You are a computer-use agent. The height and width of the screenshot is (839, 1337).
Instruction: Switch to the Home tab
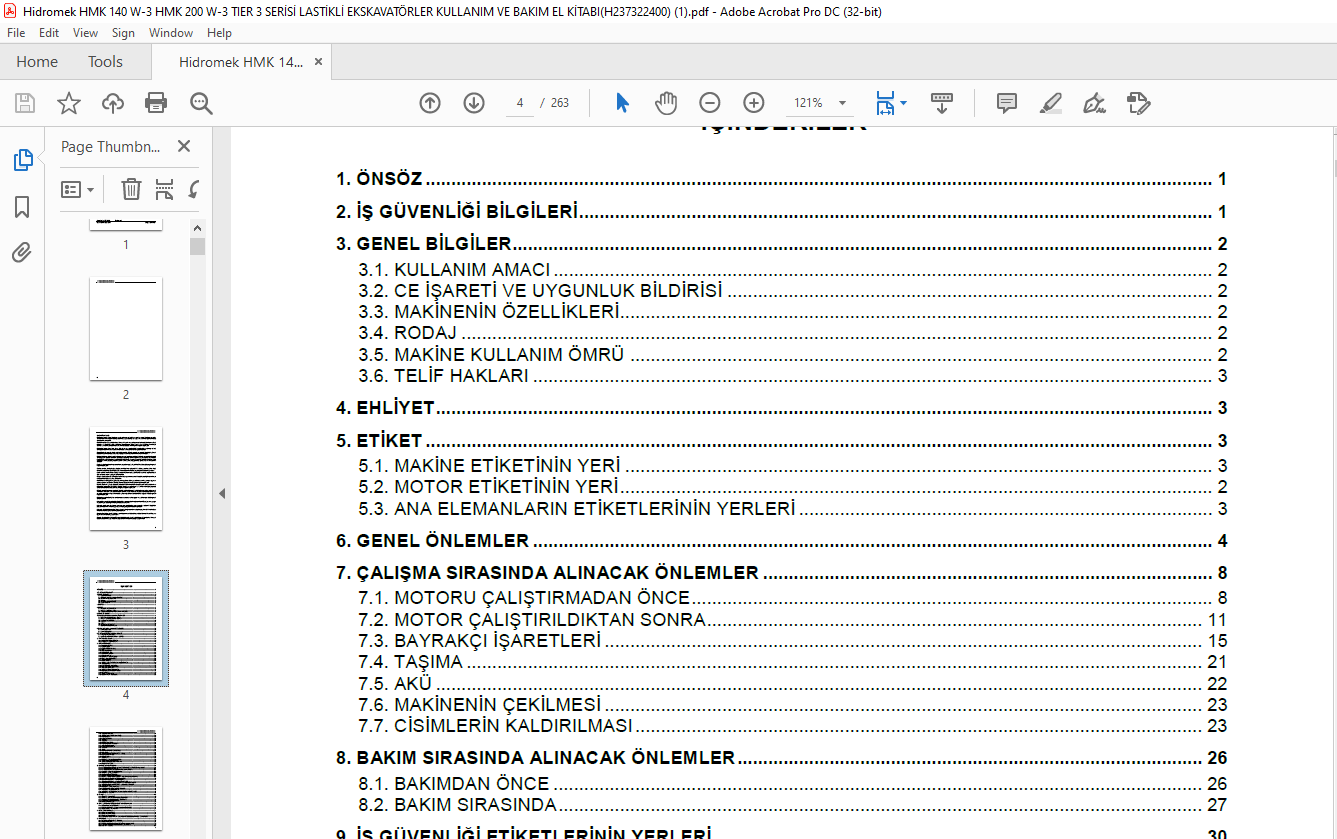click(x=37, y=62)
